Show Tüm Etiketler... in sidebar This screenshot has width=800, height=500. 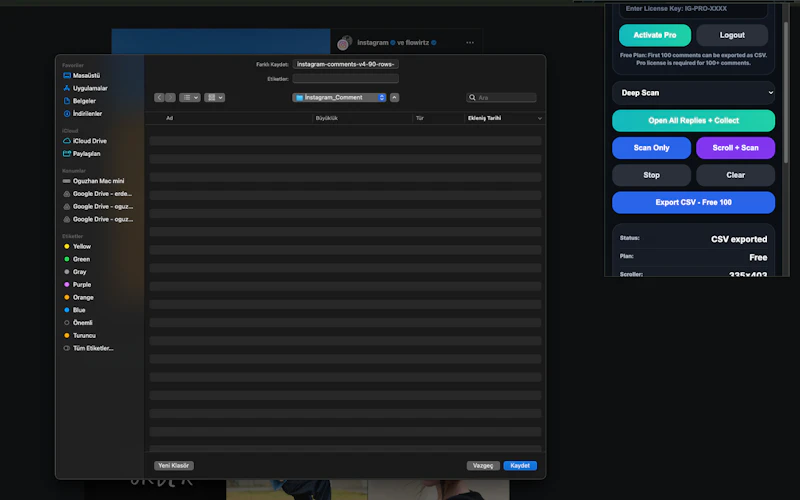(x=88, y=348)
